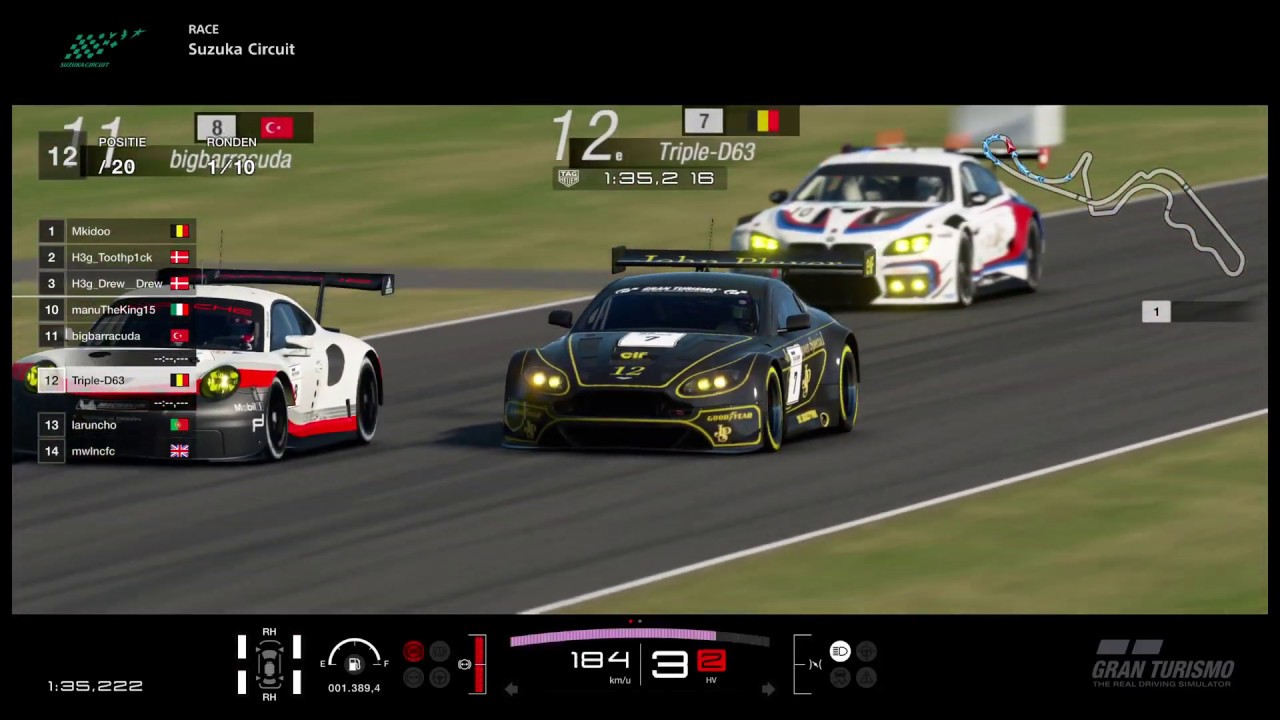The width and height of the screenshot is (1280, 720).
Task: Click Mkidoo's Belgian flag in leaderboard
Action: pyautogui.click(x=180, y=231)
